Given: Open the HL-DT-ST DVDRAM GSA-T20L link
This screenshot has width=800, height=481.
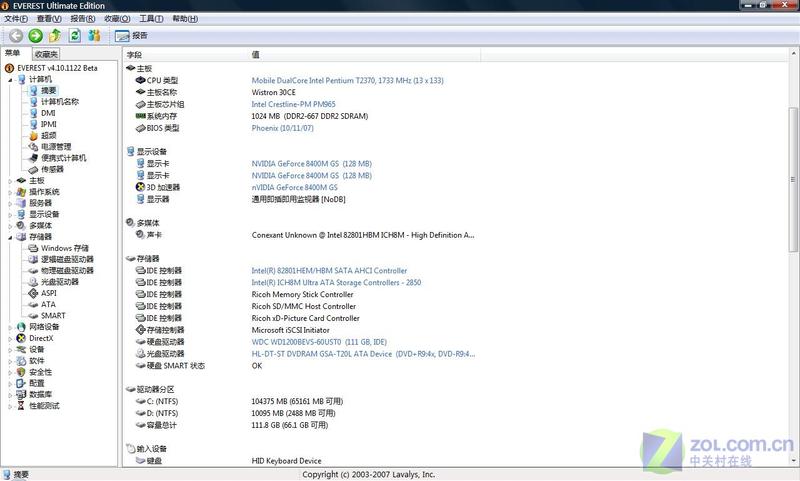Looking at the screenshot, I should pos(363,354).
